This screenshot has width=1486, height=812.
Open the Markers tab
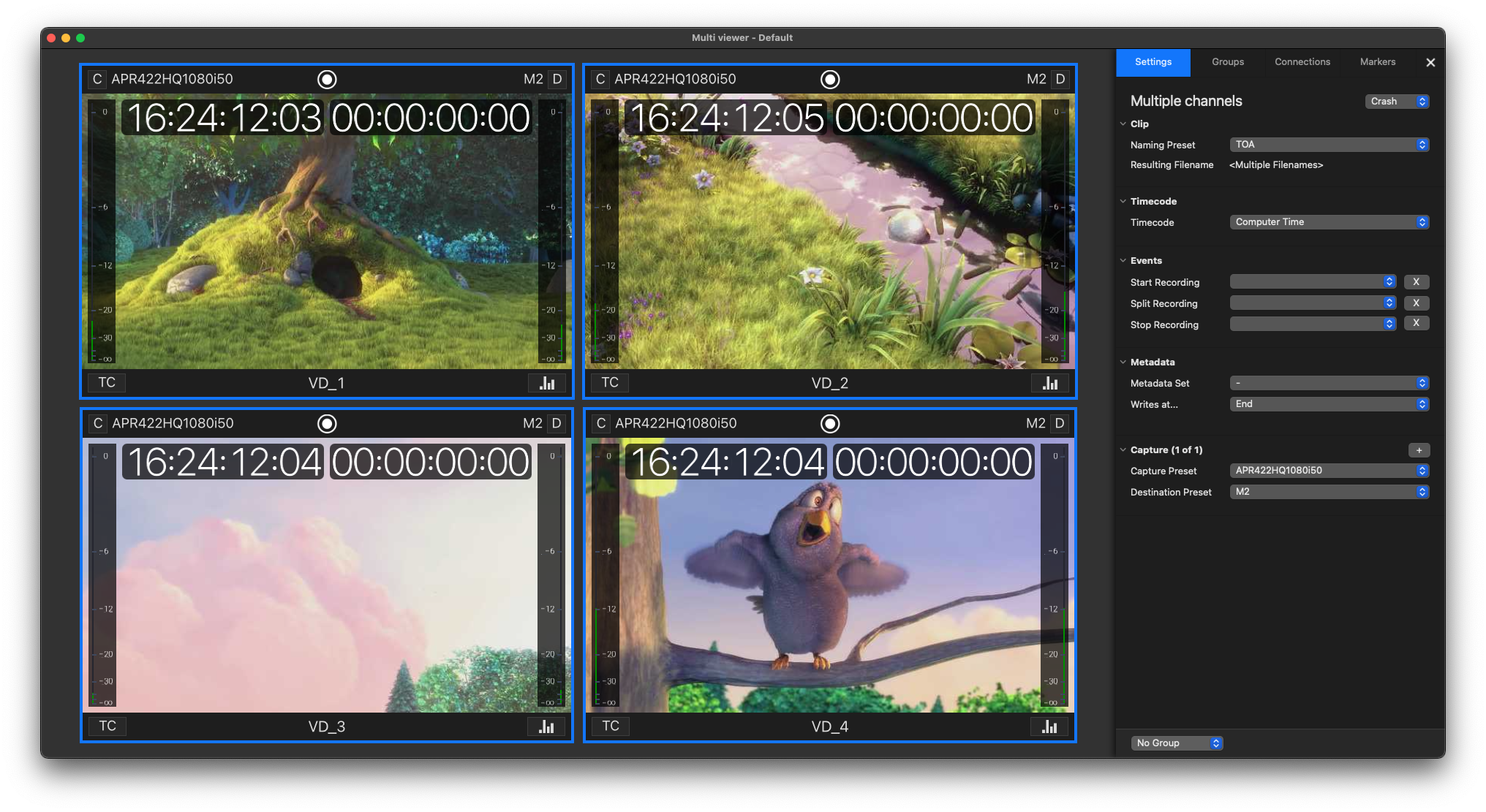click(x=1378, y=62)
